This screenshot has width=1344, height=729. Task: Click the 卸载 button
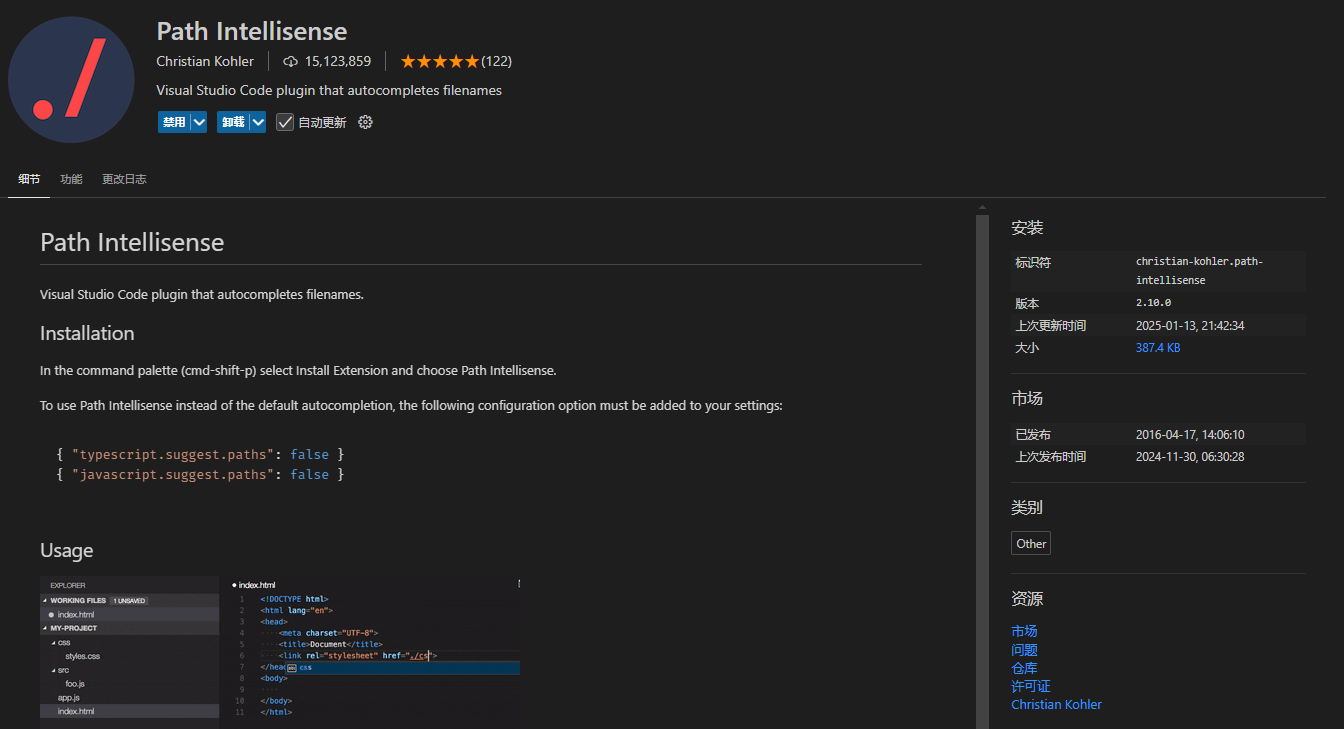(233, 122)
